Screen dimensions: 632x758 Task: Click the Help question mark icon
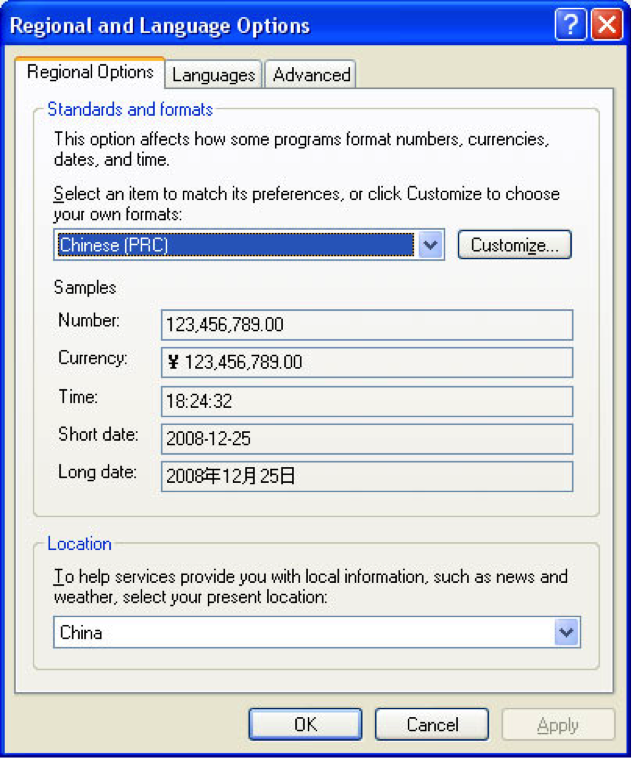pyautogui.click(x=570, y=25)
